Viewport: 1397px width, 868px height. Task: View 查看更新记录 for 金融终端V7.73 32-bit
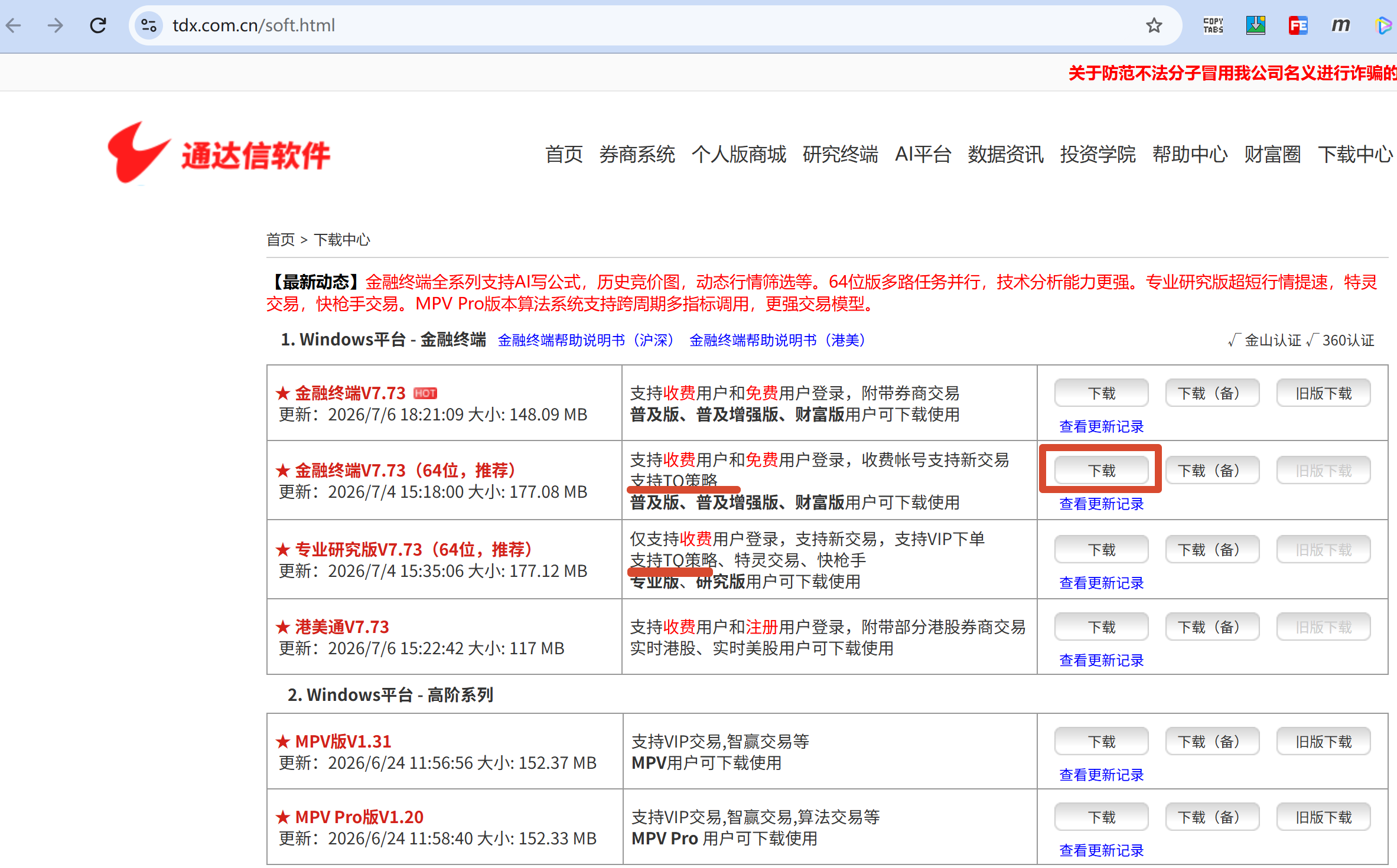(1102, 426)
